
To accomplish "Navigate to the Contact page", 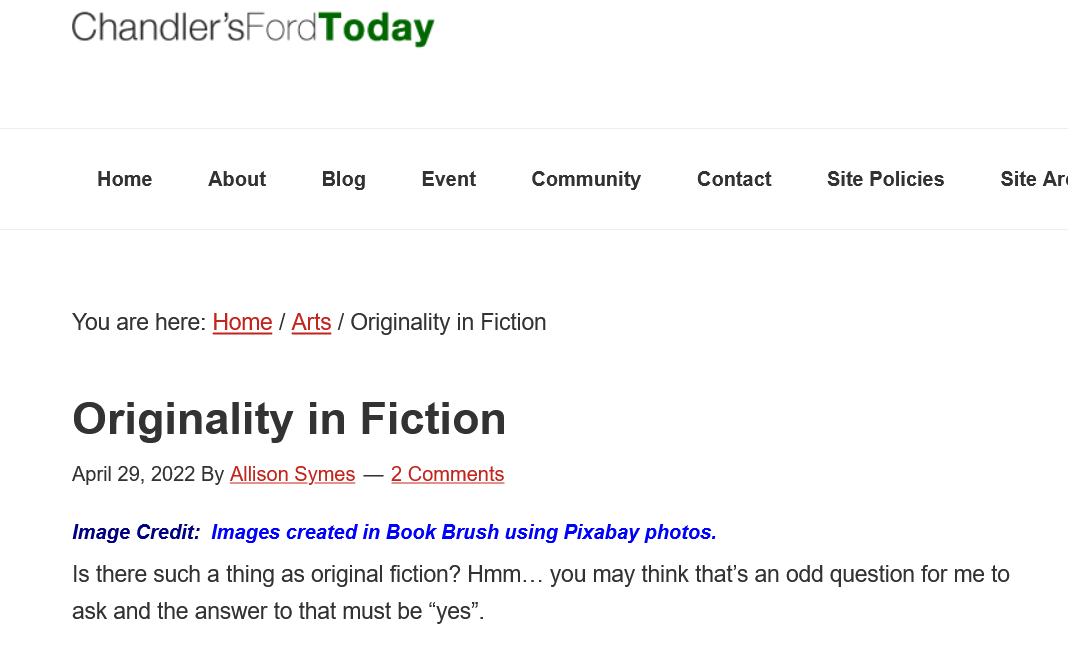I will point(734,179).
